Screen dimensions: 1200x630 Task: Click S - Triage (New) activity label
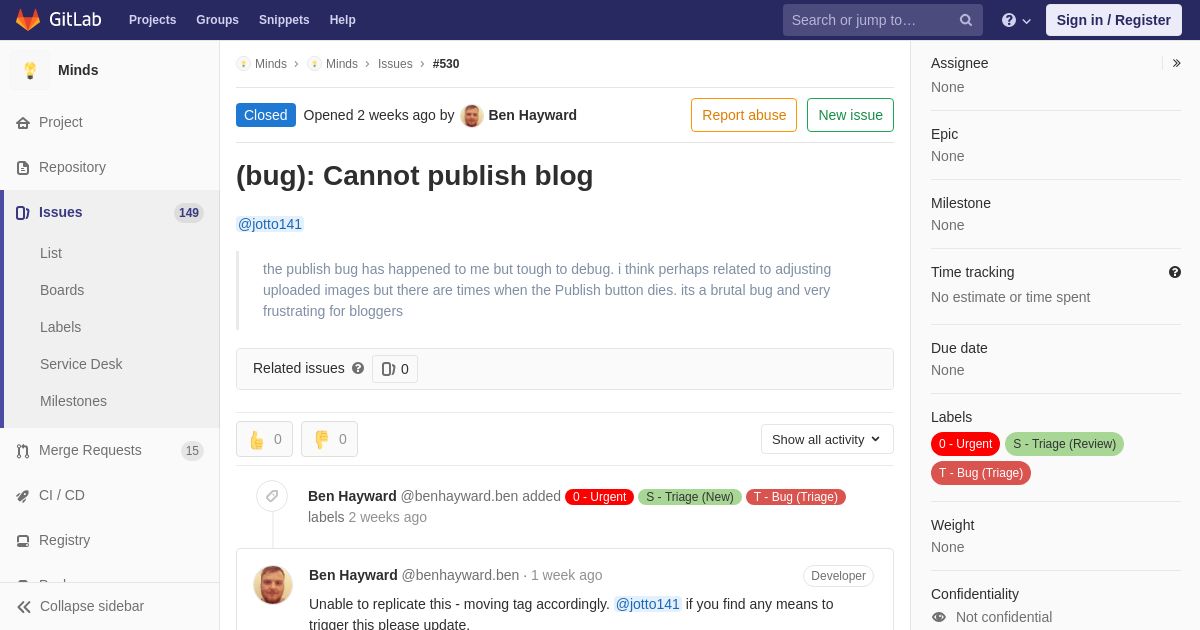pos(690,497)
